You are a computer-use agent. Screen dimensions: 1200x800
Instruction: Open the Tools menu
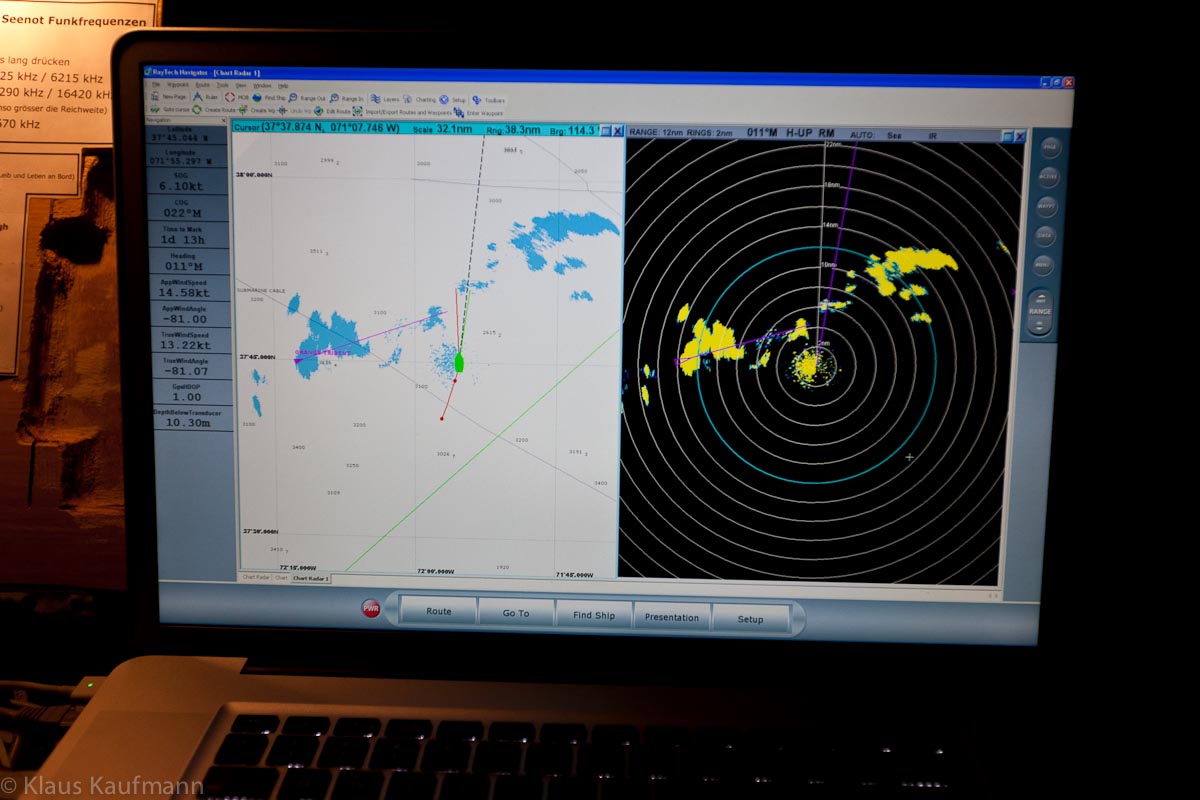223,85
